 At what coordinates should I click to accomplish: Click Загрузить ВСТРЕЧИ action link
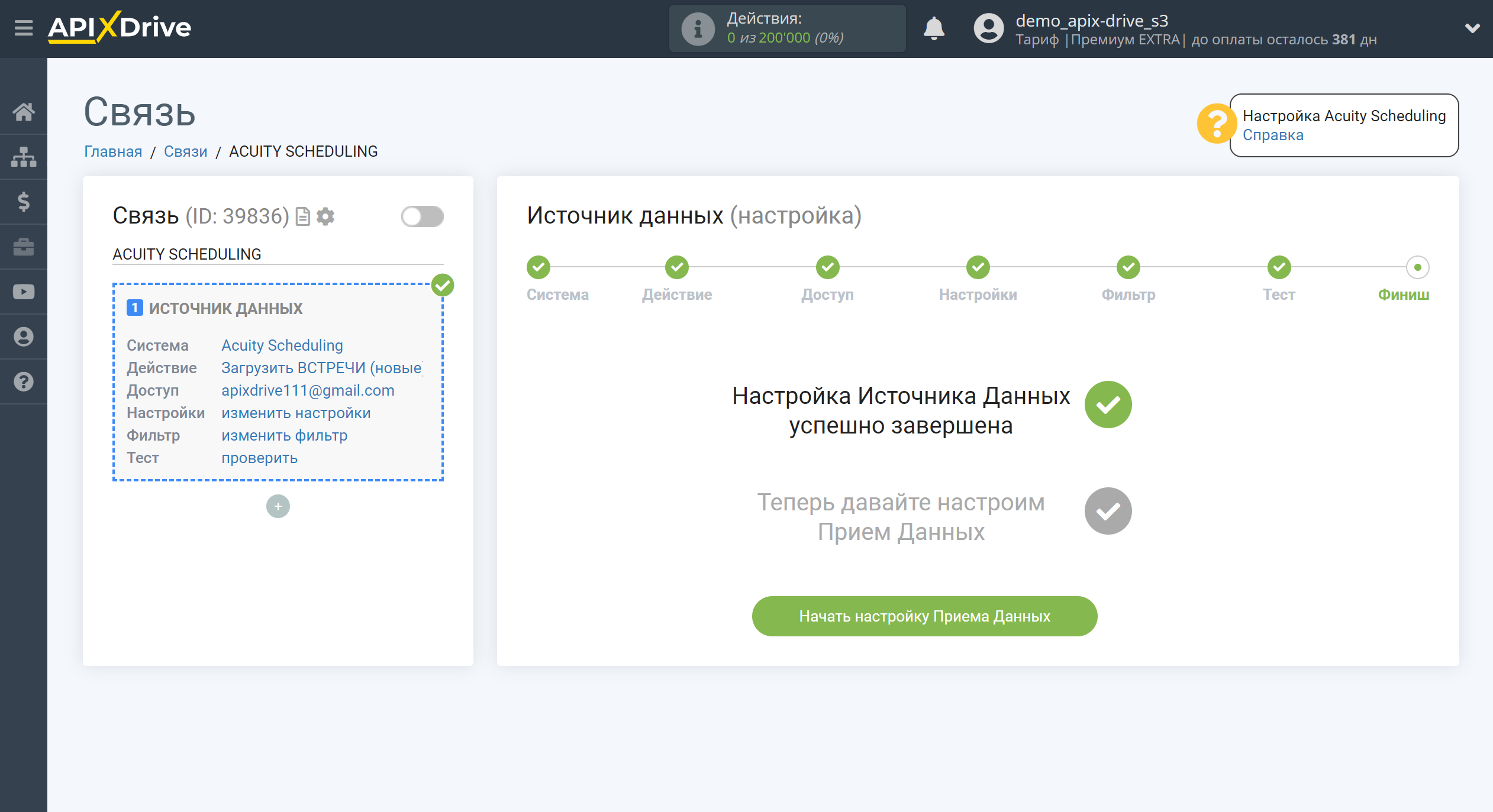[321, 368]
